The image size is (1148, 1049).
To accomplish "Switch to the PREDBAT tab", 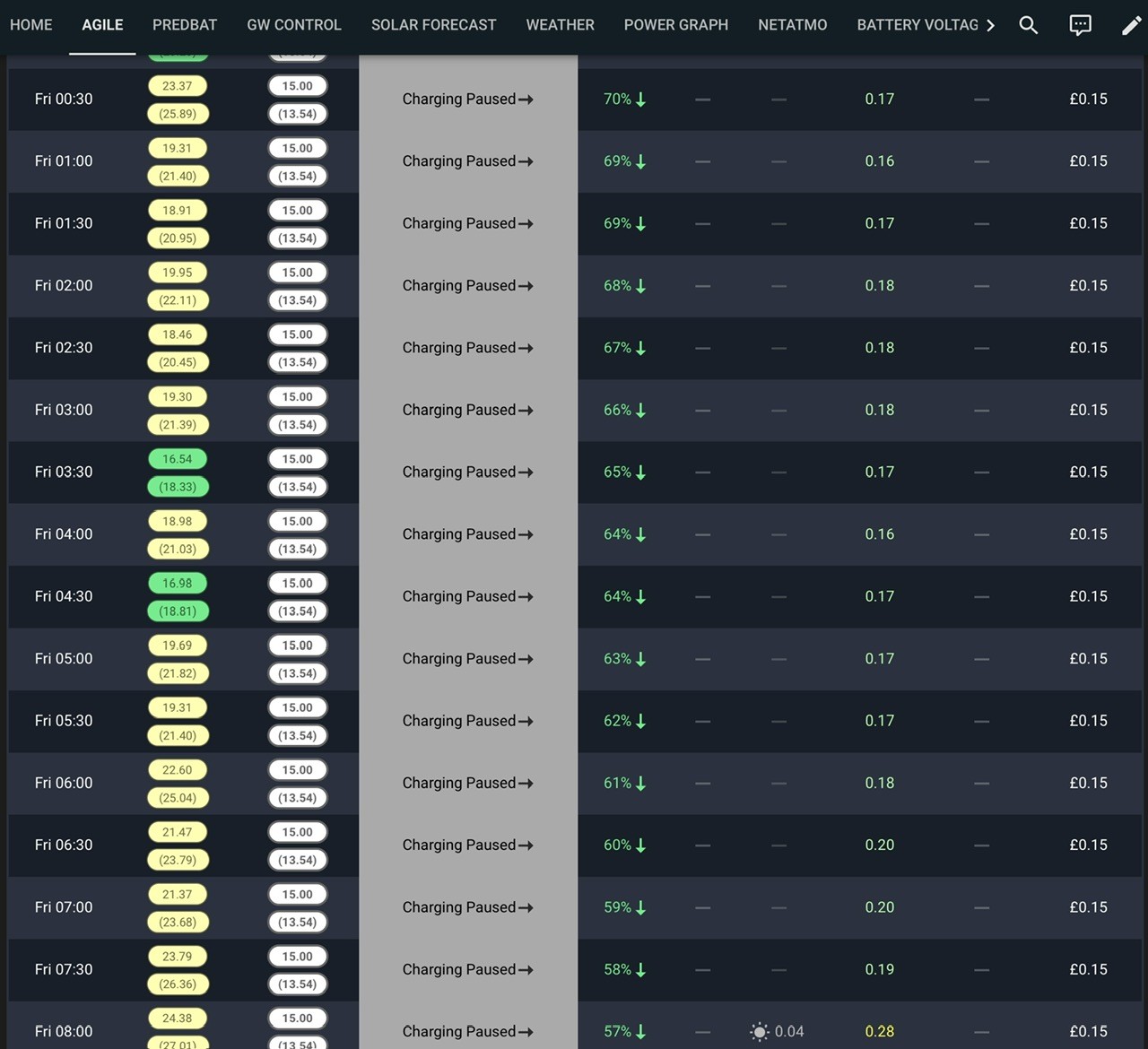I will (x=185, y=25).
